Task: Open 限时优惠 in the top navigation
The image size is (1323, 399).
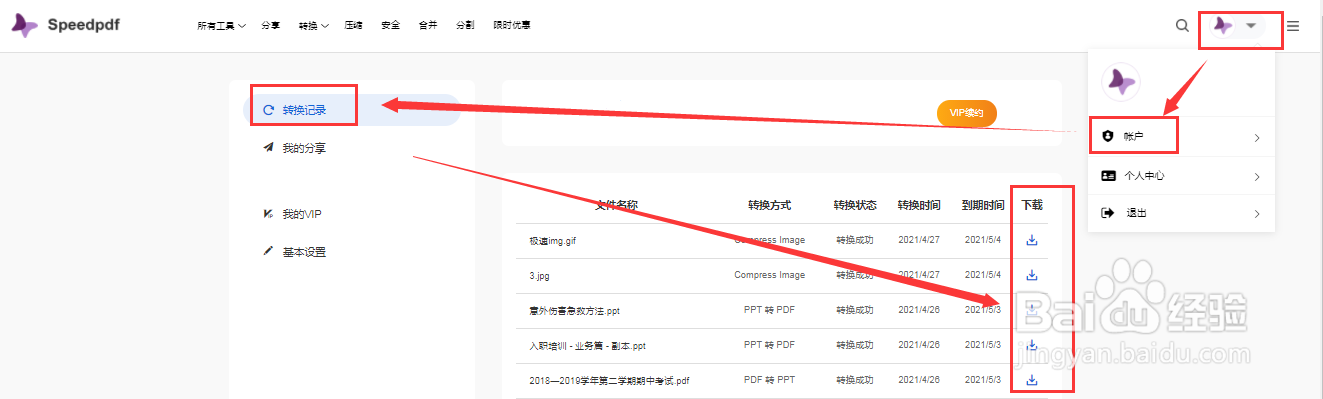Action: coord(512,26)
